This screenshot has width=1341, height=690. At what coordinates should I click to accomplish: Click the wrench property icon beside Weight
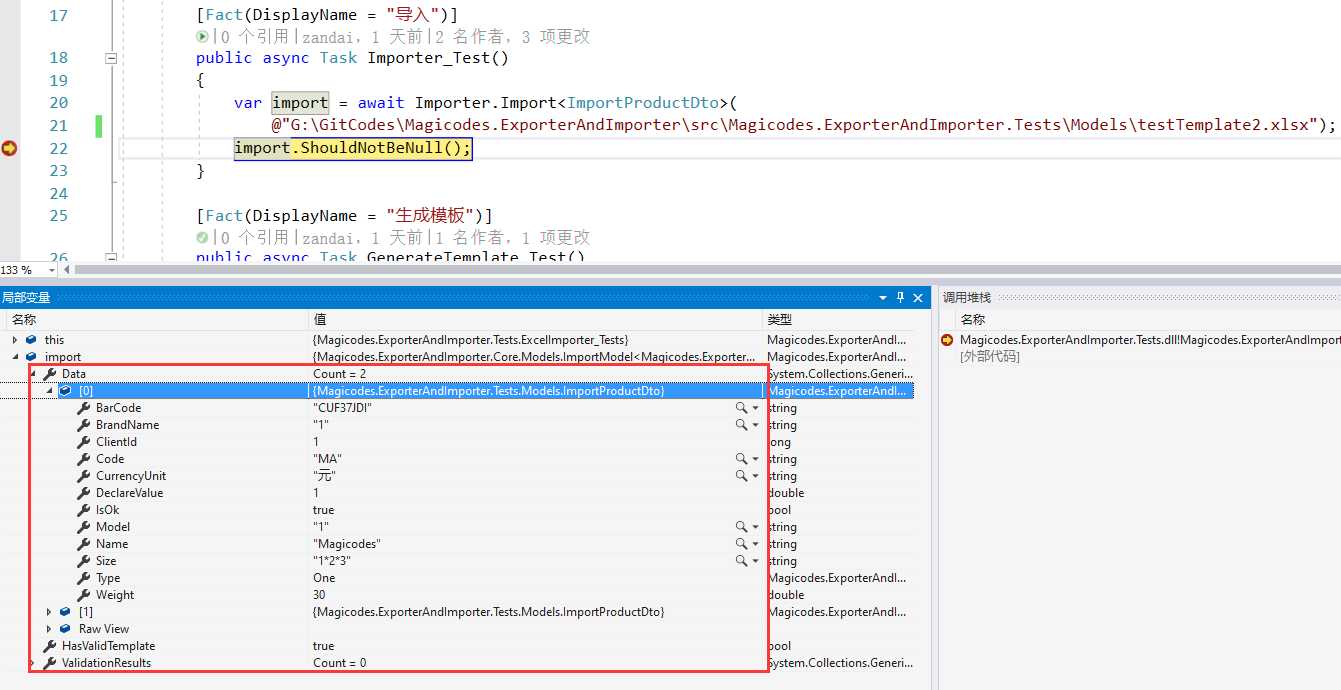point(84,595)
